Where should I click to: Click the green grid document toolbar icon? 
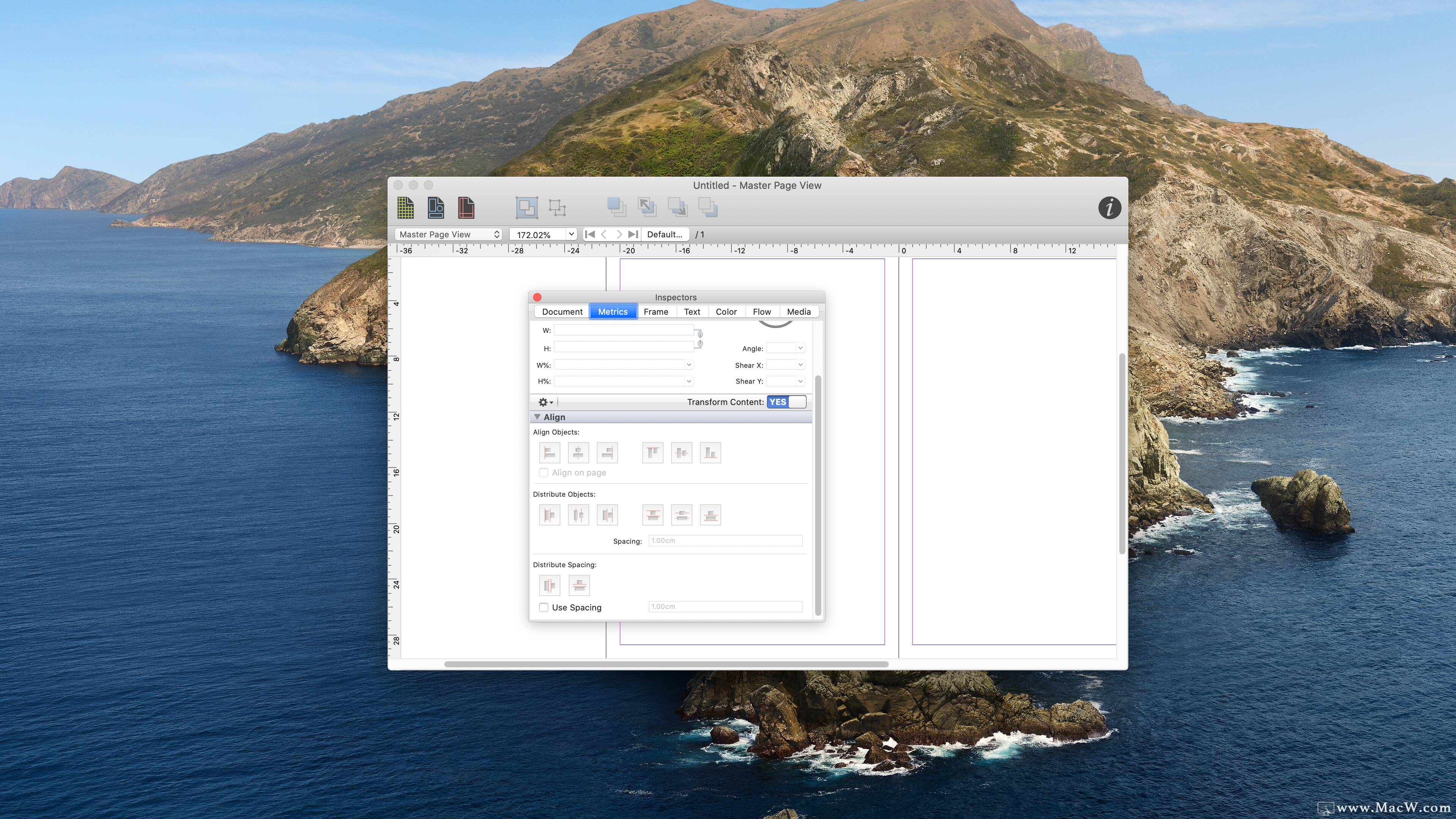click(405, 207)
